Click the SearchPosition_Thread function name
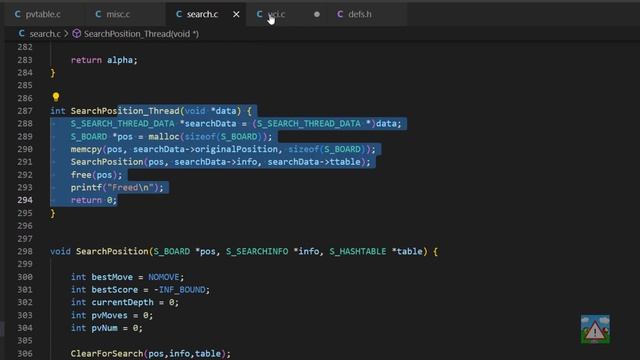 (x=125, y=111)
